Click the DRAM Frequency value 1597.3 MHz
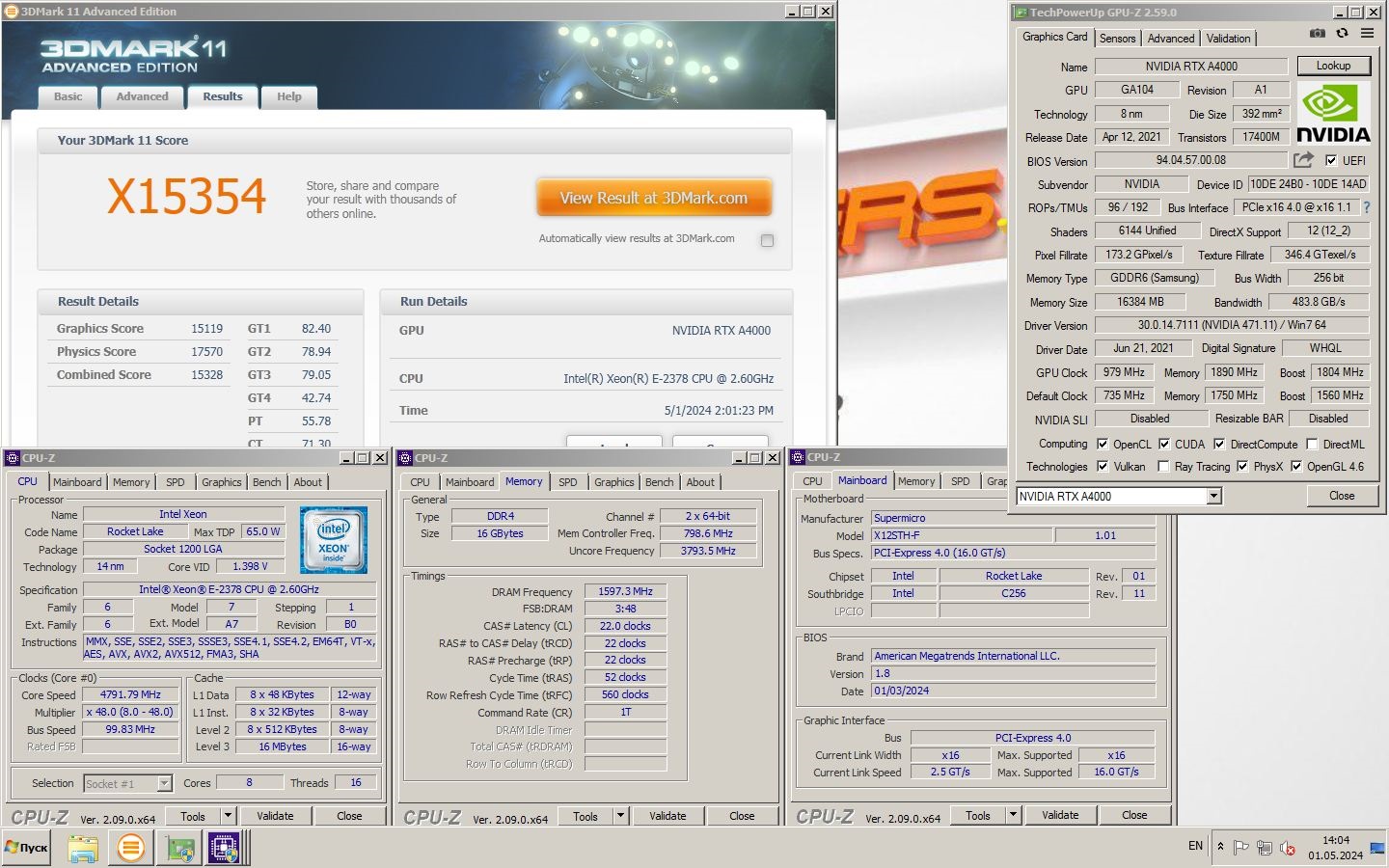Screen dimensions: 1389x868 (625, 591)
